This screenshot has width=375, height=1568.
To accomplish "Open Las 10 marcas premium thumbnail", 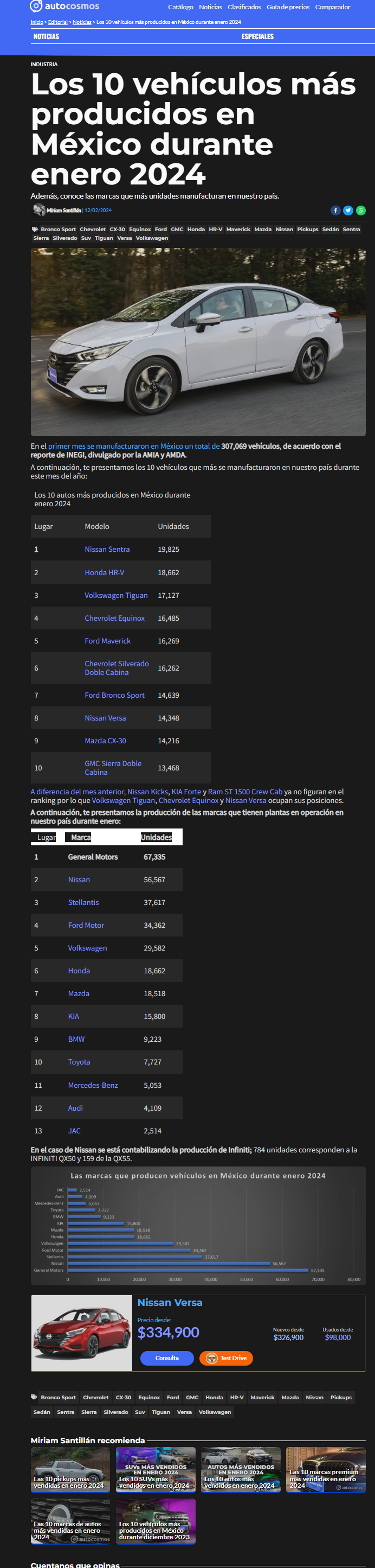I will [x=326, y=1469].
